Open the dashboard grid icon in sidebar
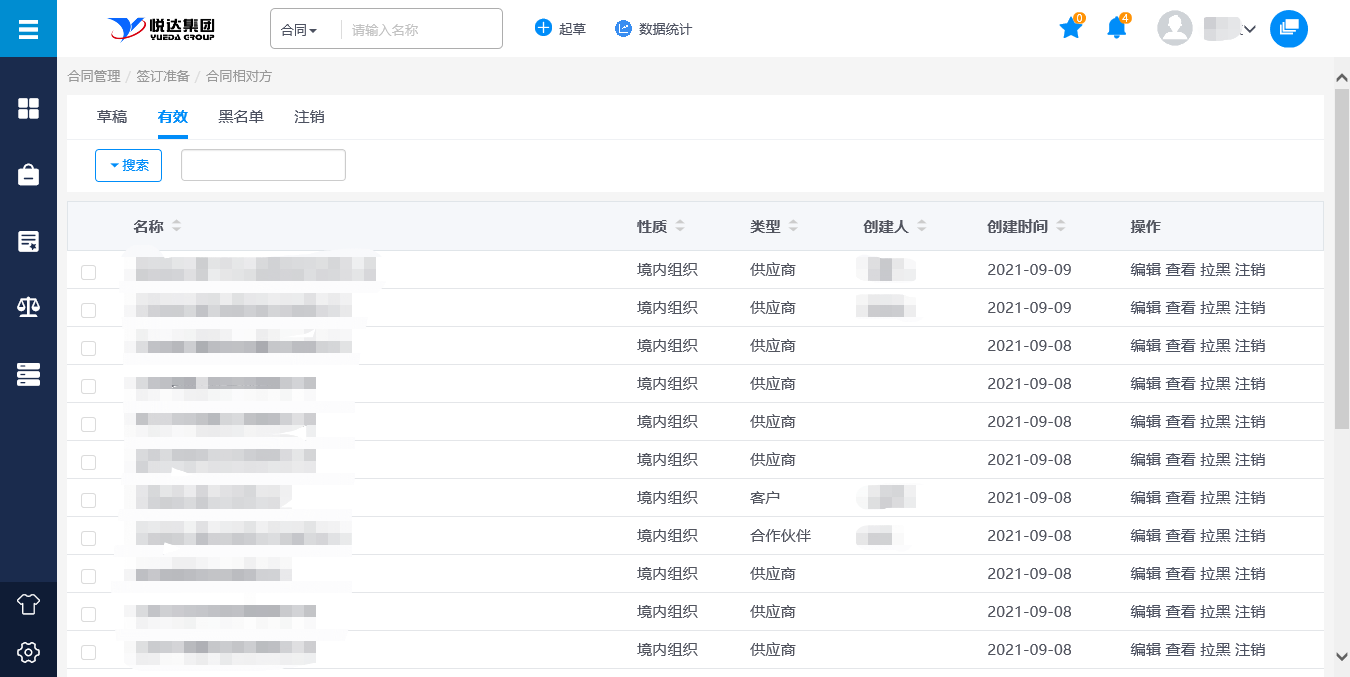The height and width of the screenshot is (677, 1350). tap(28, 109)
